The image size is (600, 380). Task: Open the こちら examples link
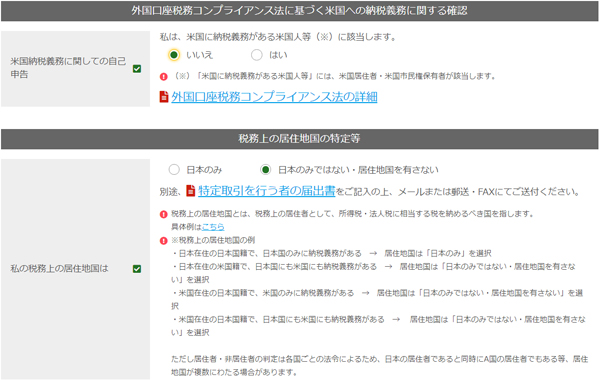(213, 227)
